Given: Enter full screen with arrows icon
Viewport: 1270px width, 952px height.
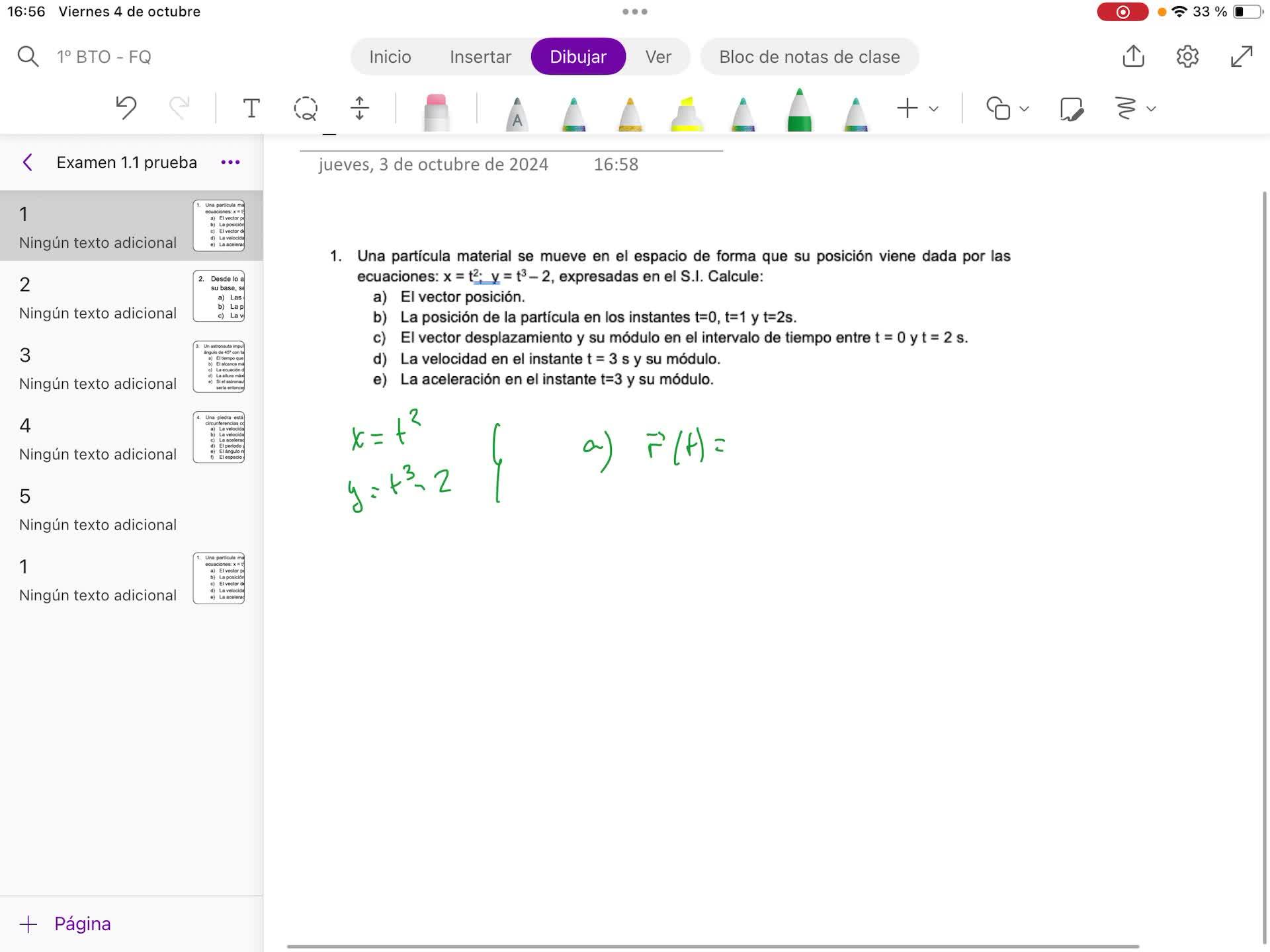Looking at the screenshot, I should (1242, 56).
